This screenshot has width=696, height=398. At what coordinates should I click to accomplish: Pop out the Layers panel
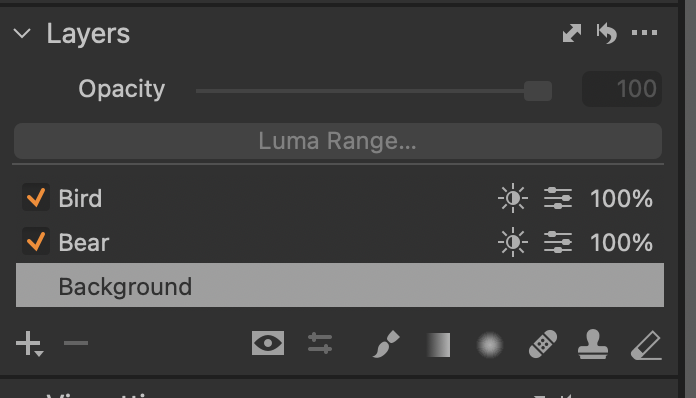(572, 33)
